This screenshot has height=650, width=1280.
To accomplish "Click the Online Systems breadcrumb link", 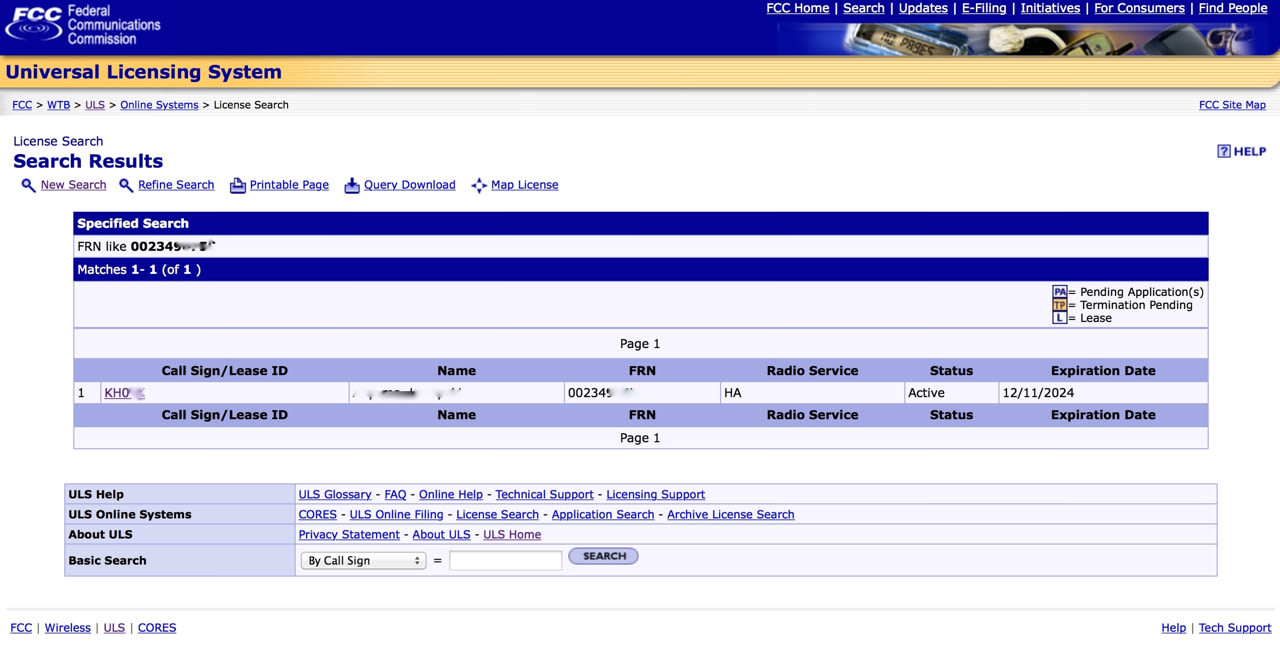I will pyautogui.click(x=159, y=105).
